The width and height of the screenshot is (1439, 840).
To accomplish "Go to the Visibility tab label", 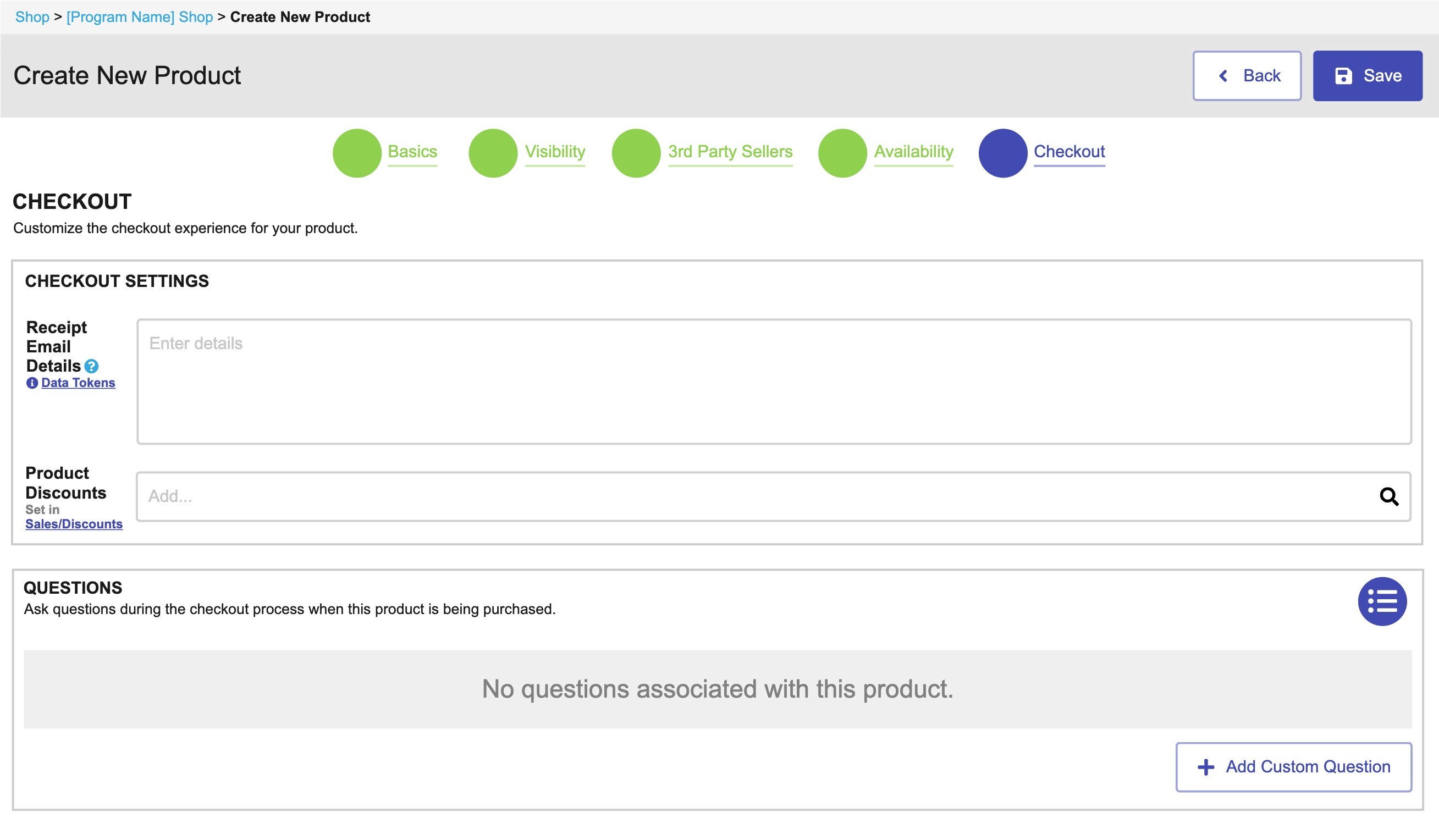I will (555, 152).
